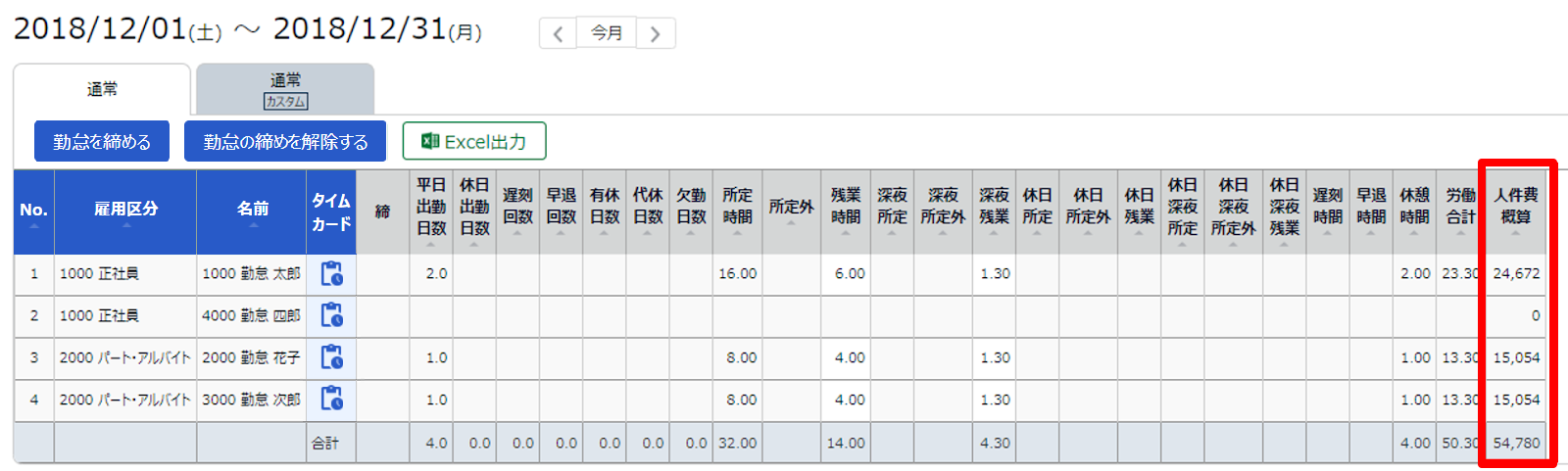Sort by 遅刻時間 column header

click(1328, 212)
